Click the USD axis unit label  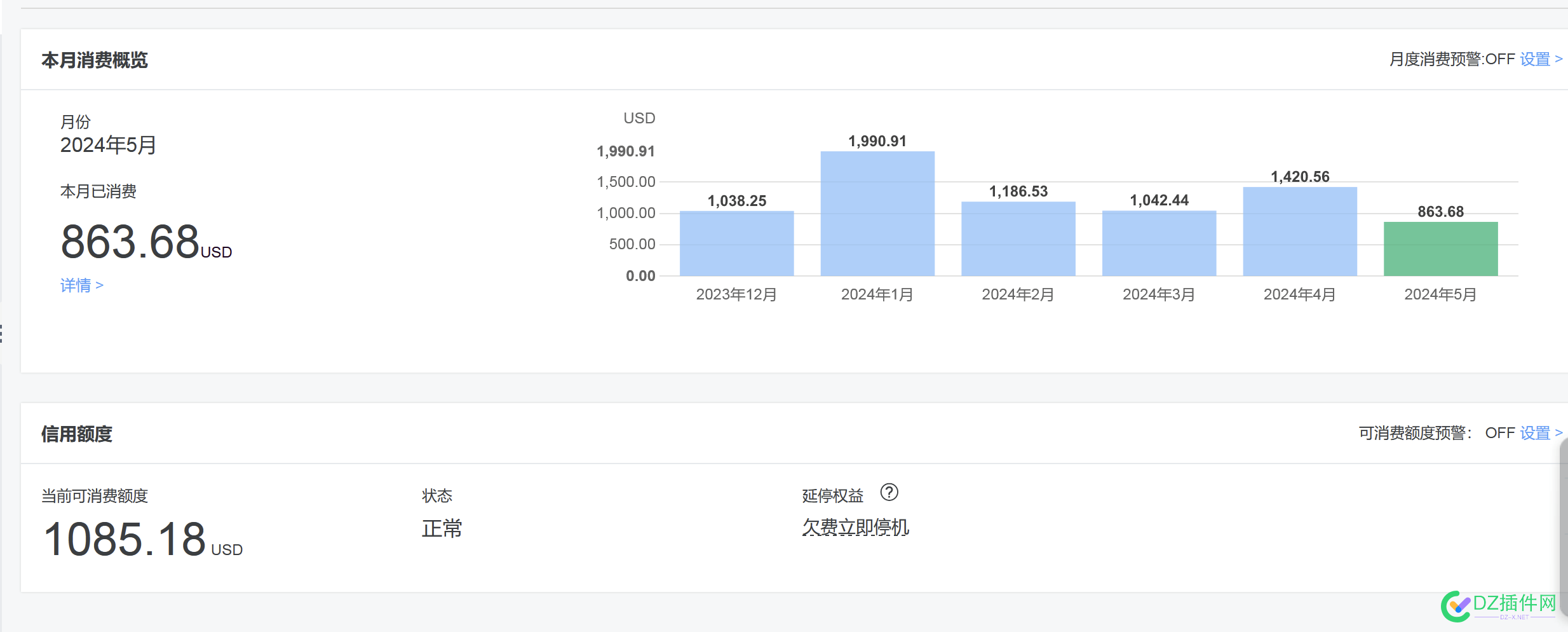[639, 118]
